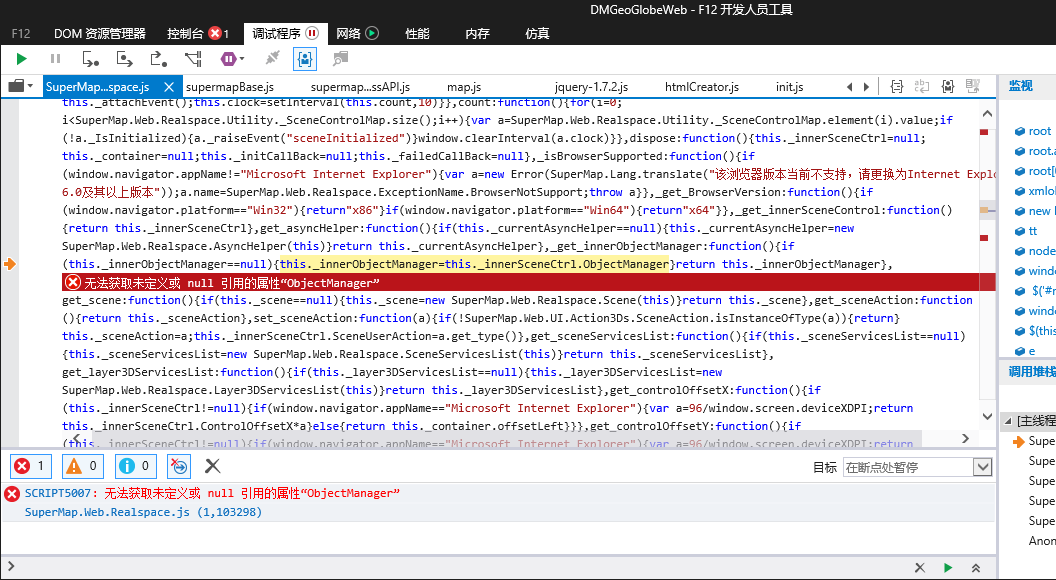Click the Step Over icon
The height and width of the screenshot is (580, 1056).
[x=125, y=59]
